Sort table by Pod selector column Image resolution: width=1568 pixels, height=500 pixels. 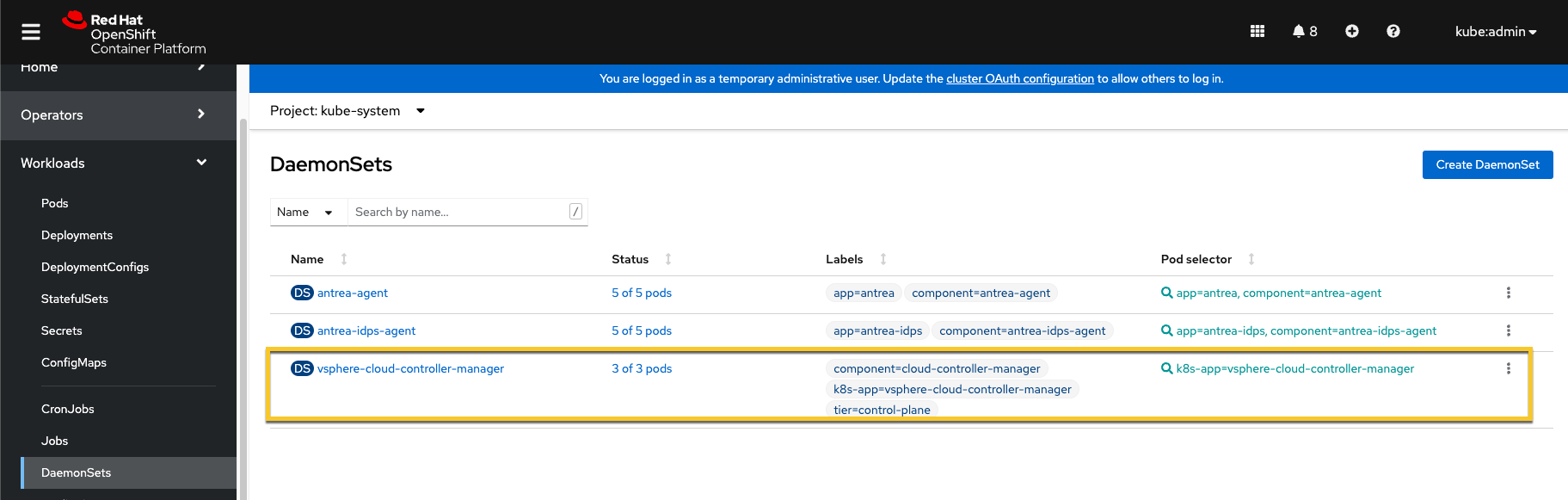coord(1208,259)
